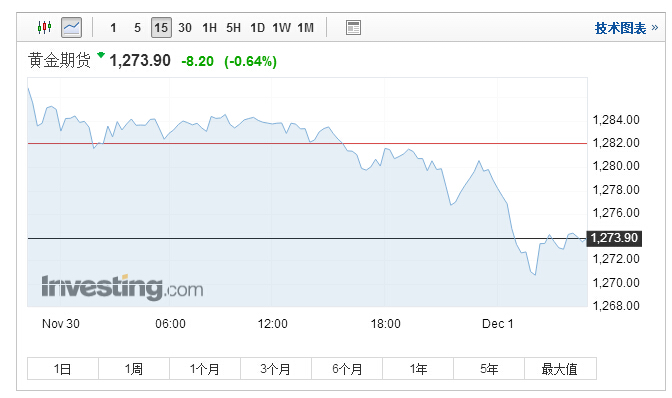Select the 15 minute interval
Image resolution: width=672 pixels, height=398 pixels.
161,28
